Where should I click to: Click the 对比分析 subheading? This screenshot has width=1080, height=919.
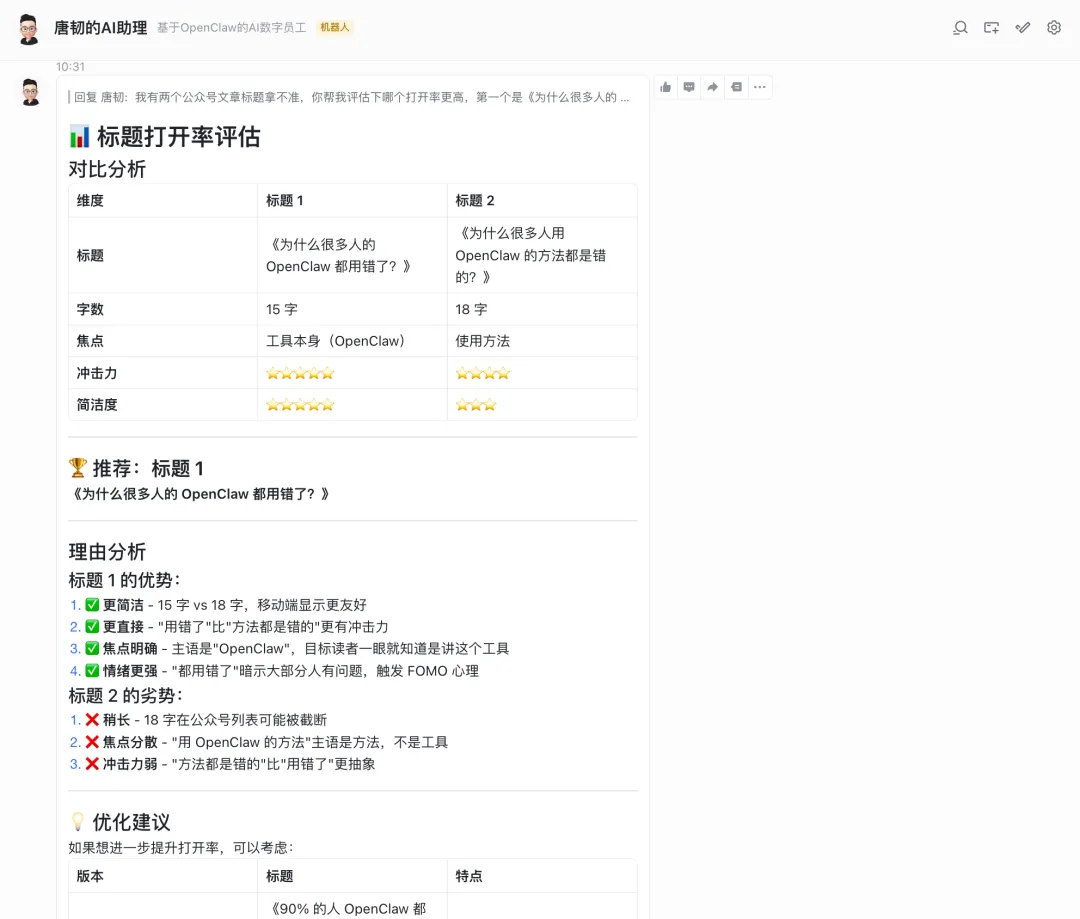click(x=107, y=169)
